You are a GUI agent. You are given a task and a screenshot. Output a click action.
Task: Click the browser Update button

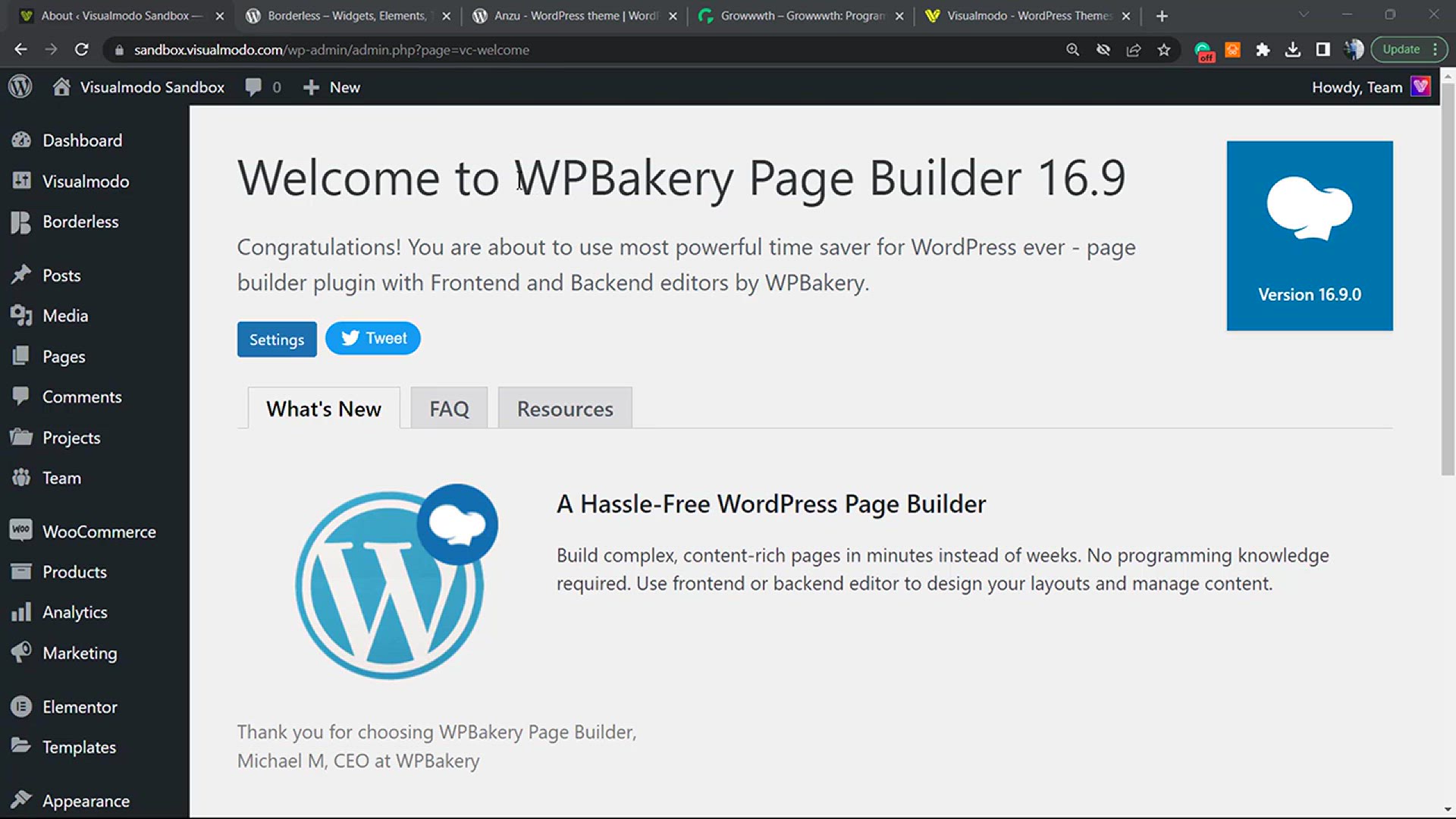click(x=1410, y=49)
